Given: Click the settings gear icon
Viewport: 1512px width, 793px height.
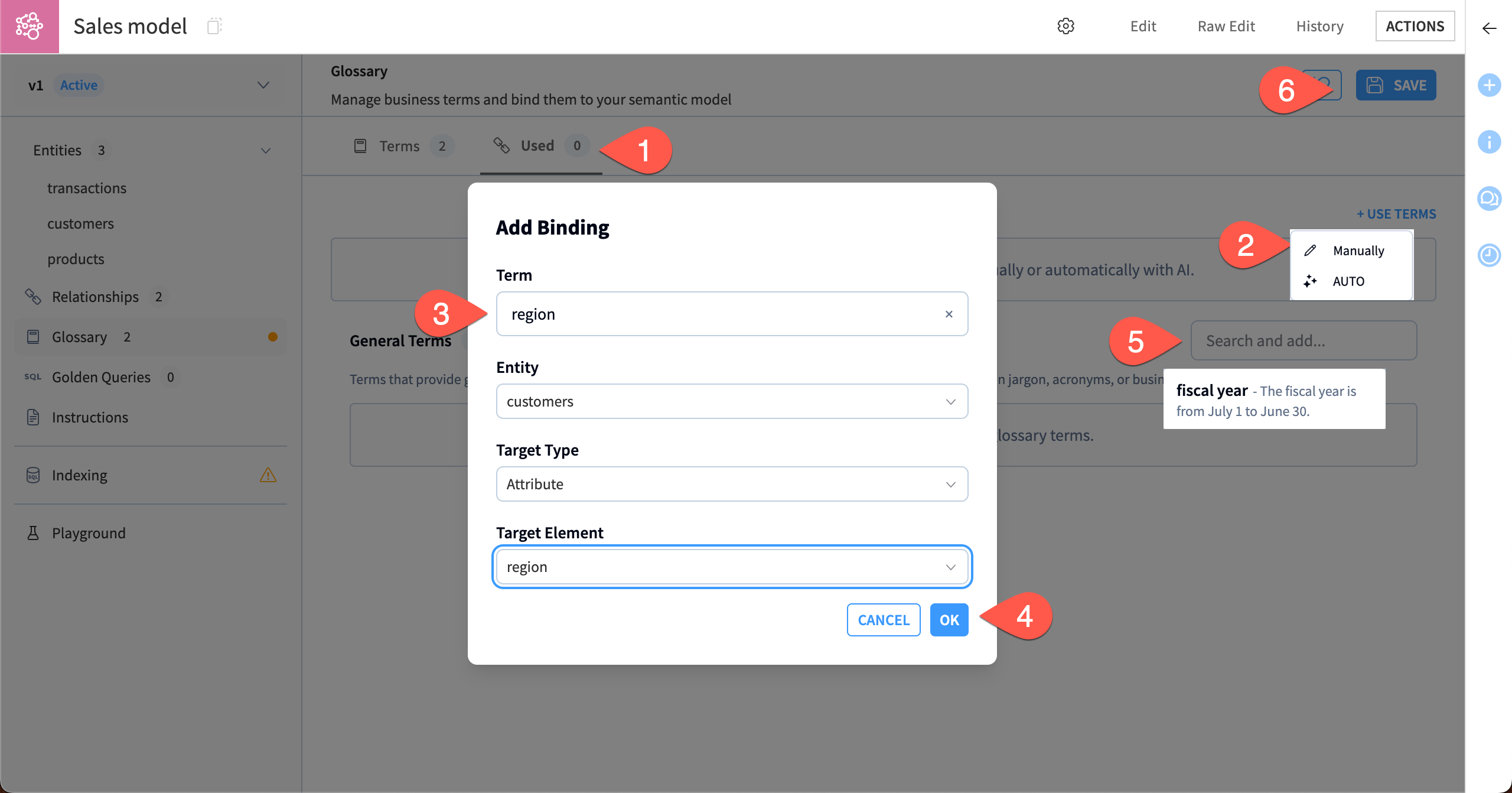Looking at the screenshot, I should pos(1065,26).
